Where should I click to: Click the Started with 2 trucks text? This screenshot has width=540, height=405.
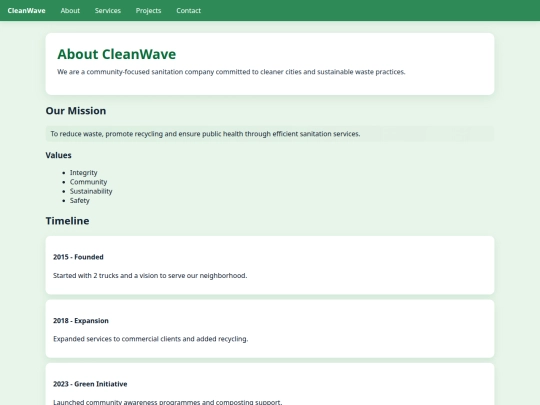point(150,276)
